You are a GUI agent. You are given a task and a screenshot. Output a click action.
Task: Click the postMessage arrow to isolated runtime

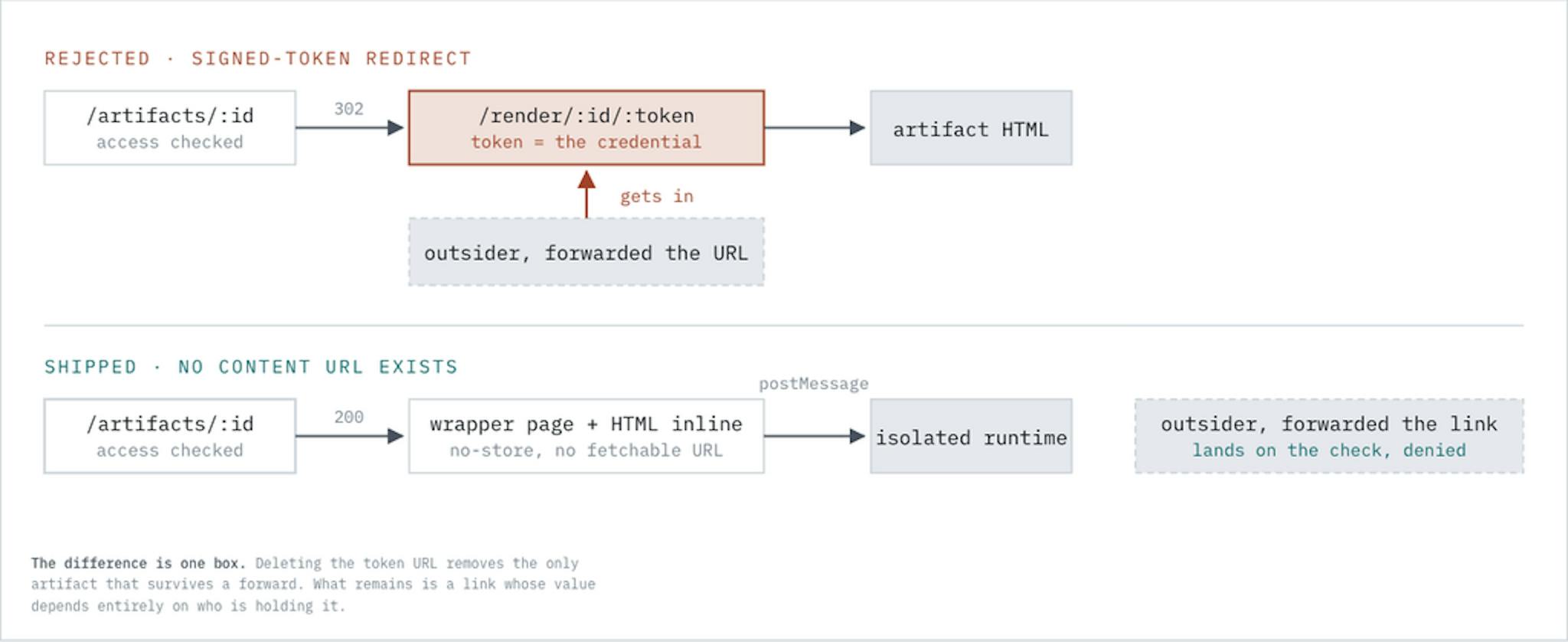pos(815,436)
